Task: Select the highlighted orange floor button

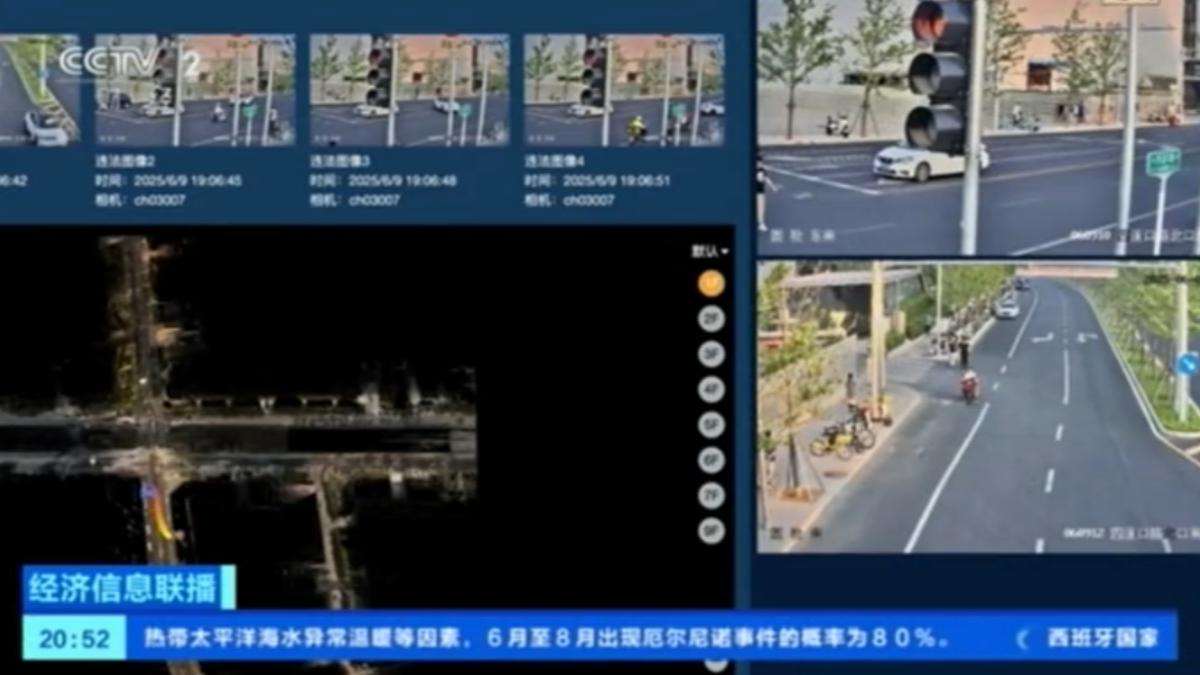Action: [x=711, y=284]
